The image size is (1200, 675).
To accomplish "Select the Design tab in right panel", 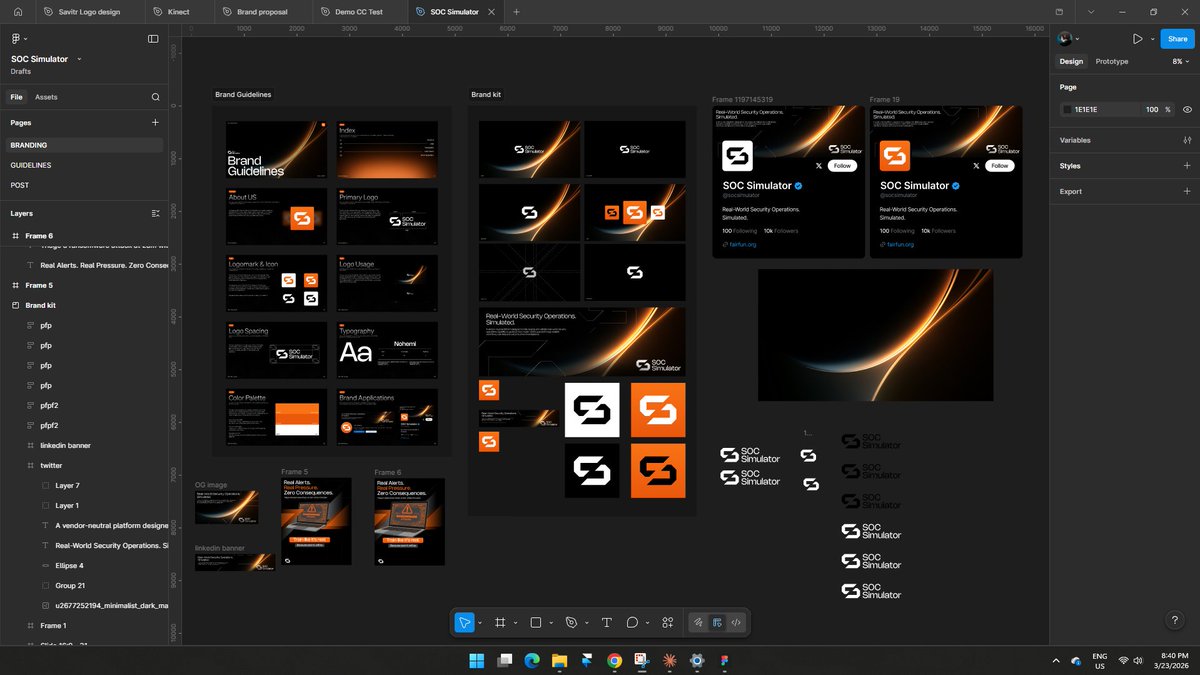I will point(1071,62).
